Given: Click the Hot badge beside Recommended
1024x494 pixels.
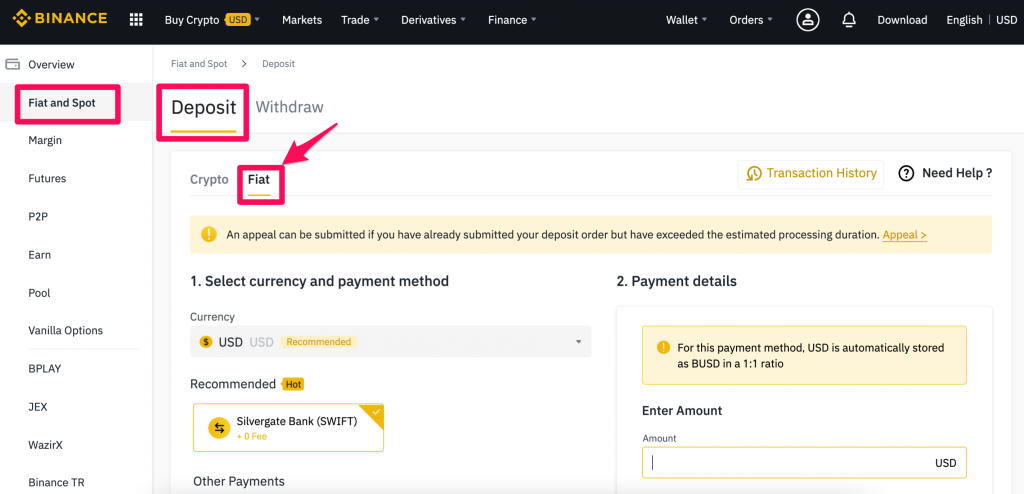Looking at the screenshot, I should point(293,384).
